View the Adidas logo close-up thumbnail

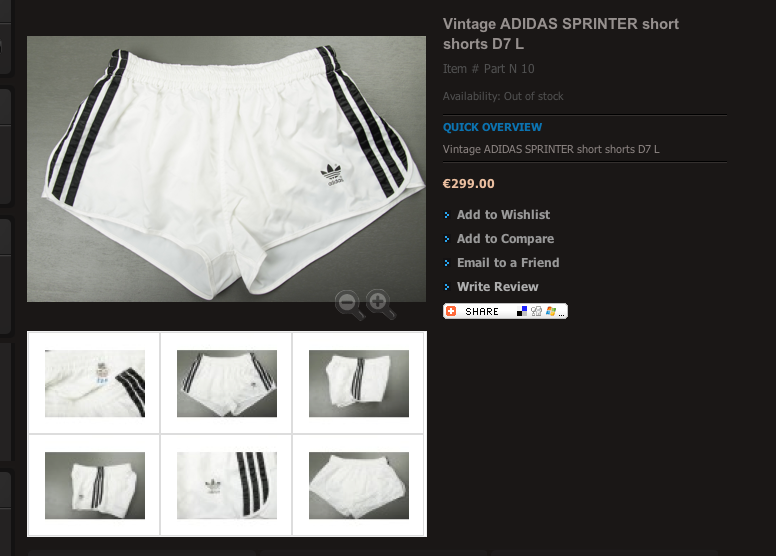pos(227,486)
